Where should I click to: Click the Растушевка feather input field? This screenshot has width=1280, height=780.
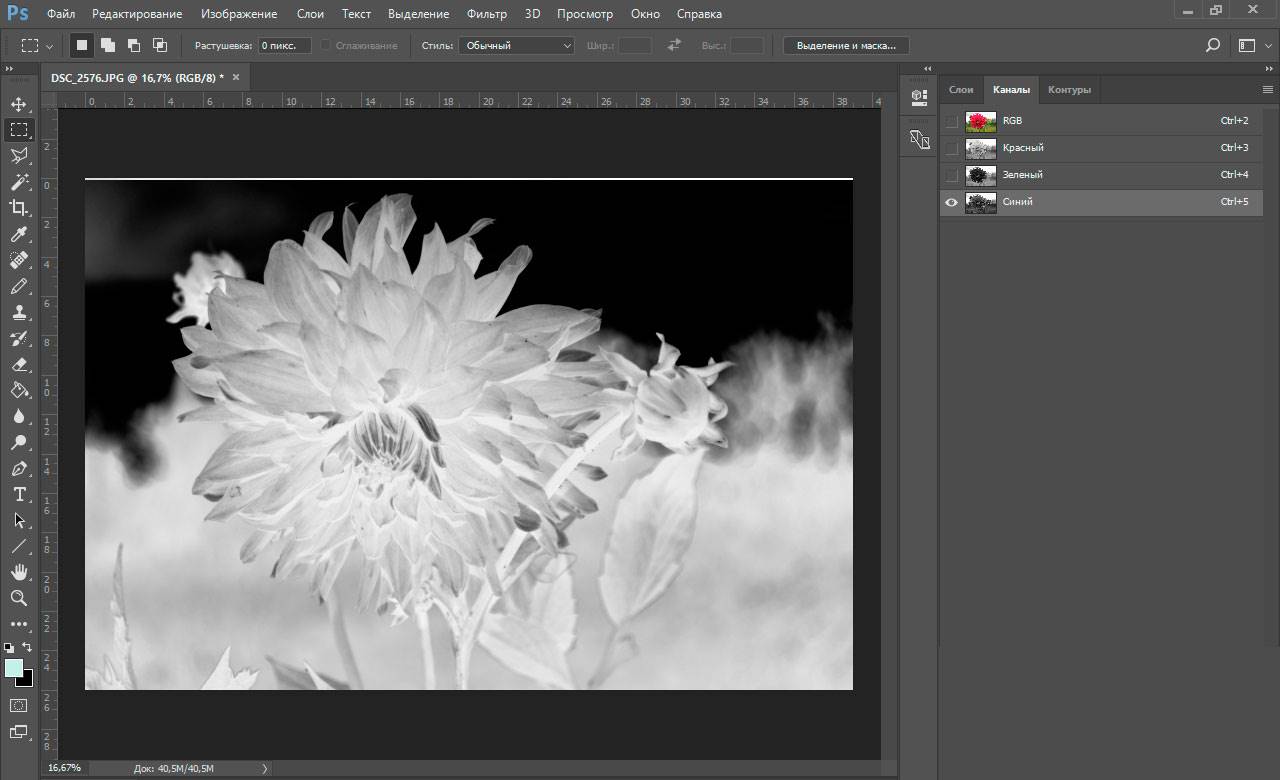[x=284, y=46]
